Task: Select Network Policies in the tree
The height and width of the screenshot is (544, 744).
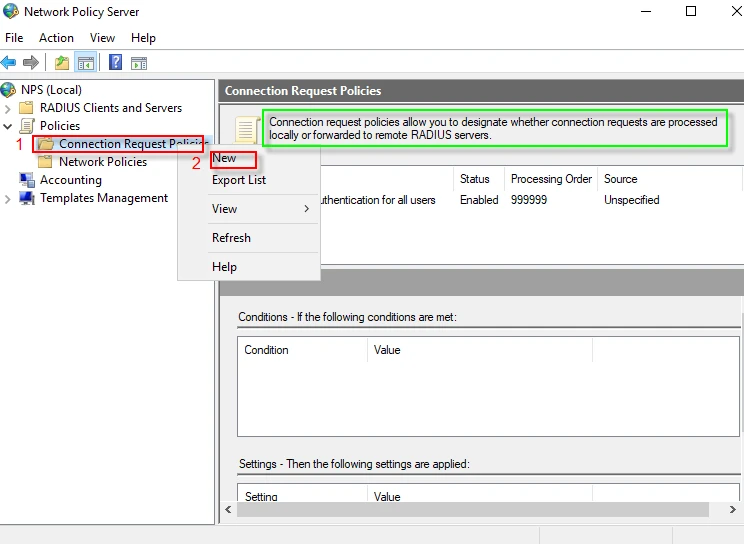Action: pyautogui.click(x=102, y=162)
